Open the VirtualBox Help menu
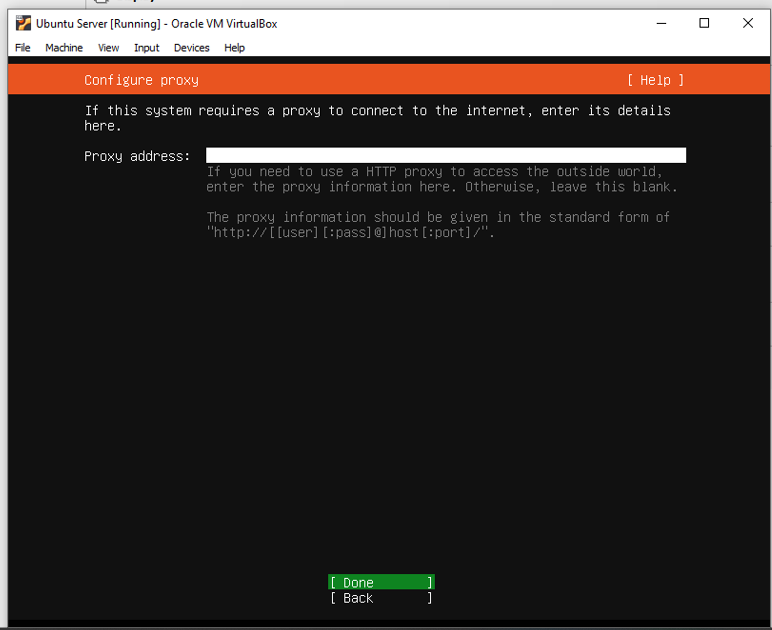 pyautogui.click(x=234, y=47)
